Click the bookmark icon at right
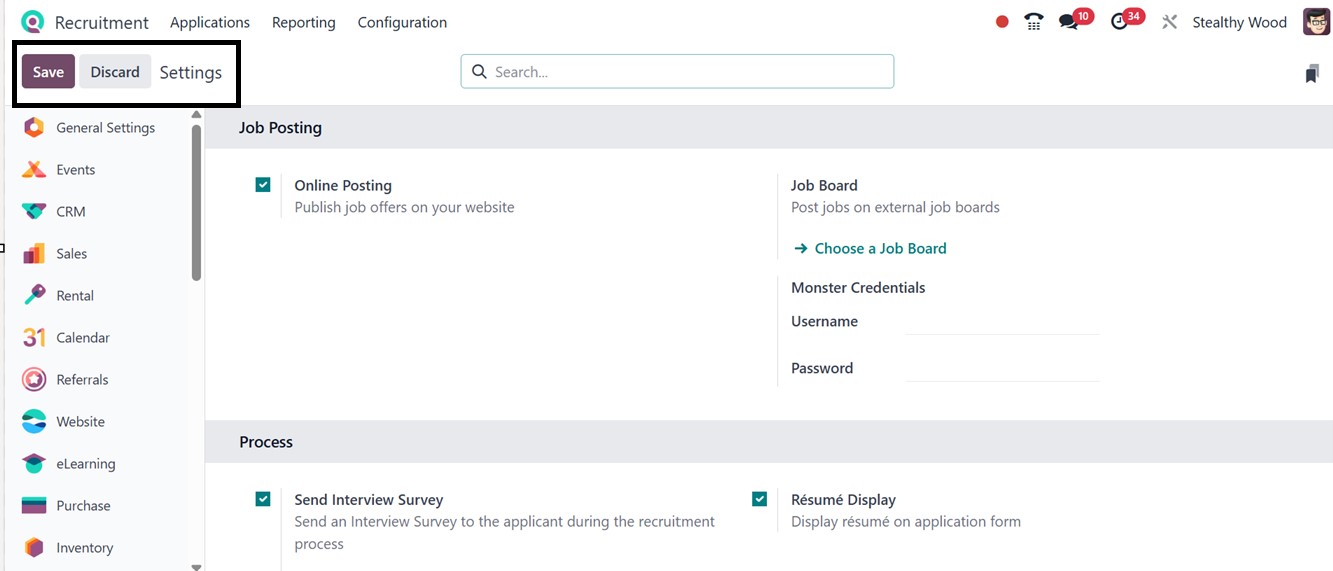Screen dimensions: 1333x571 (1312, 73)
